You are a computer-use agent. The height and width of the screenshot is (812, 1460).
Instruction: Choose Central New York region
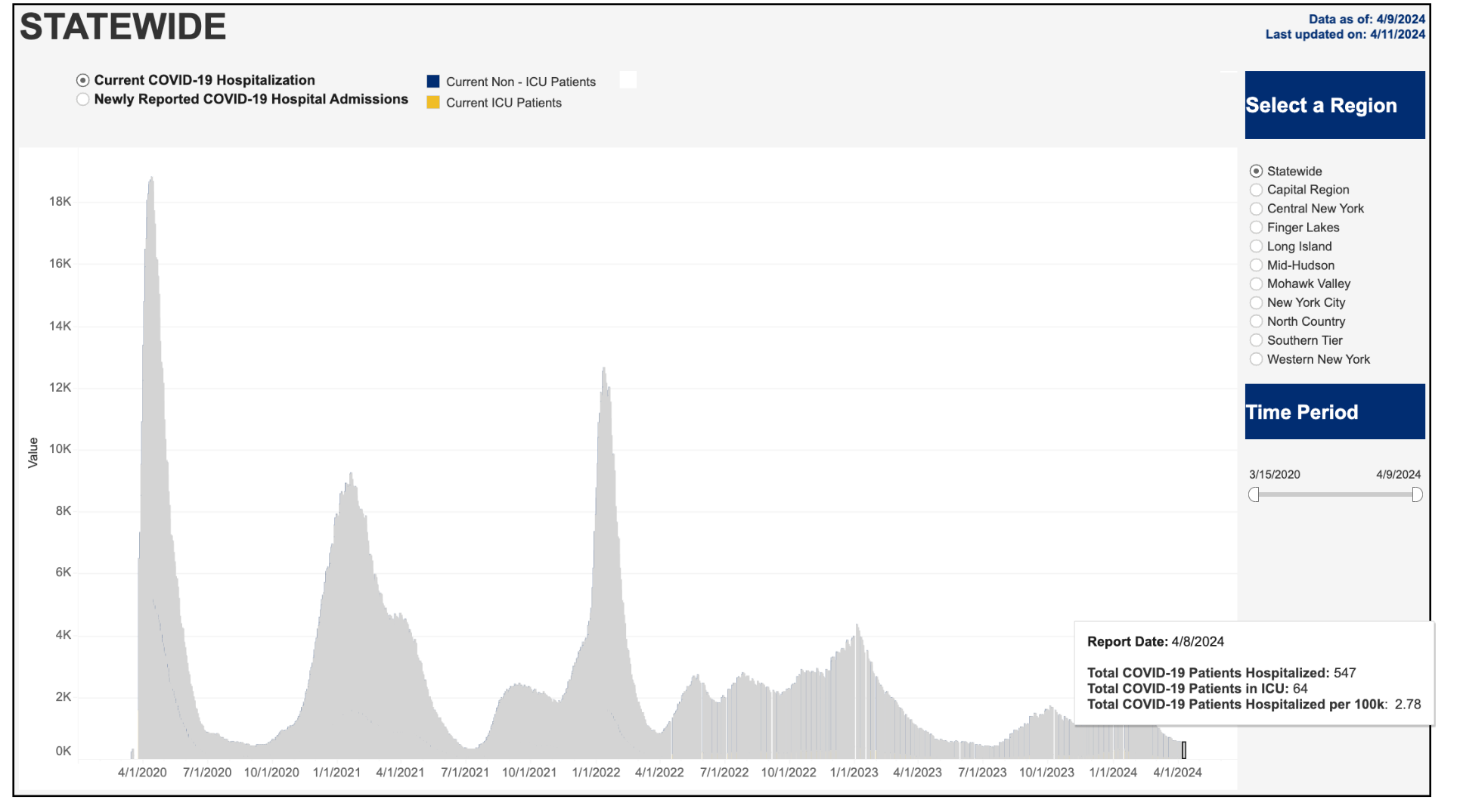coord(1257,209)
